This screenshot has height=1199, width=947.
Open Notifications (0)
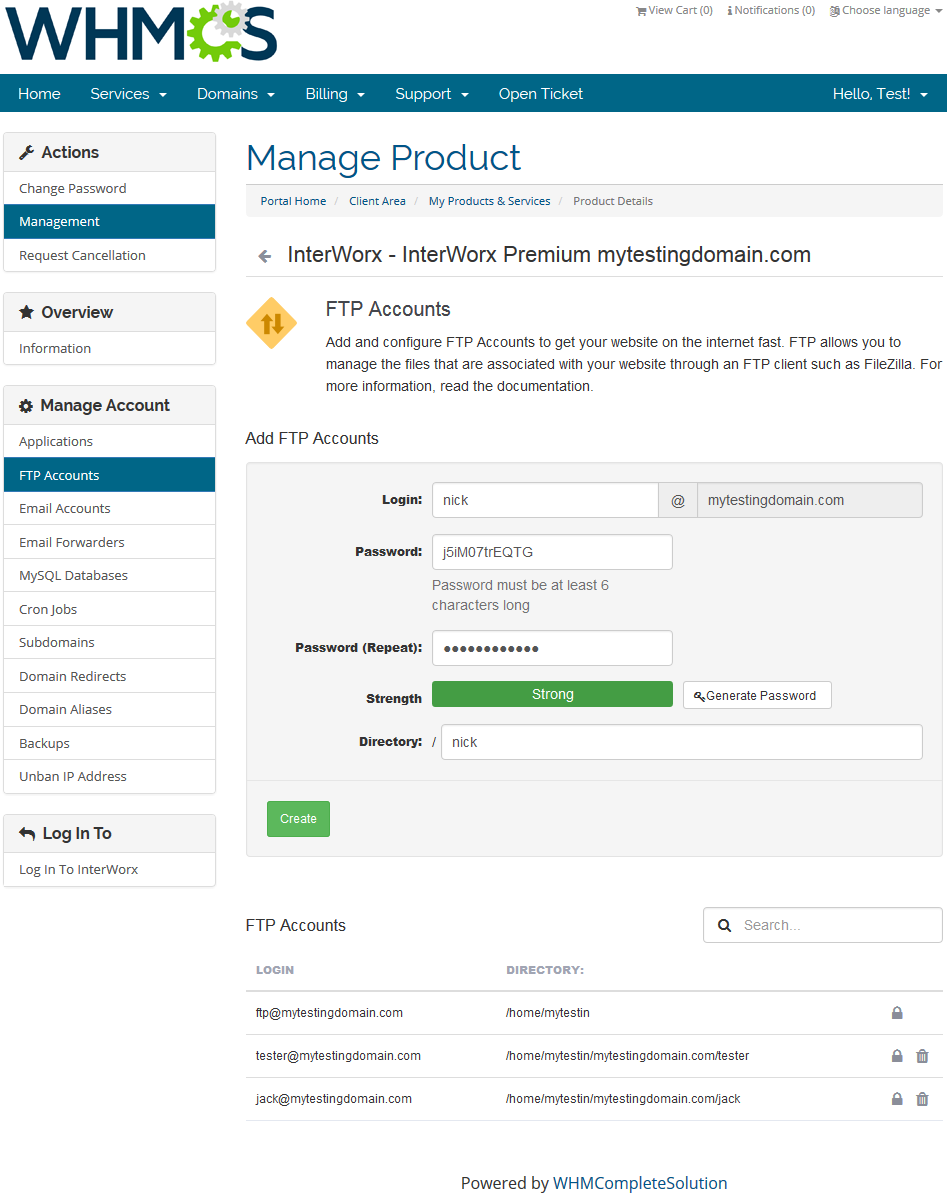coord(771,11)
